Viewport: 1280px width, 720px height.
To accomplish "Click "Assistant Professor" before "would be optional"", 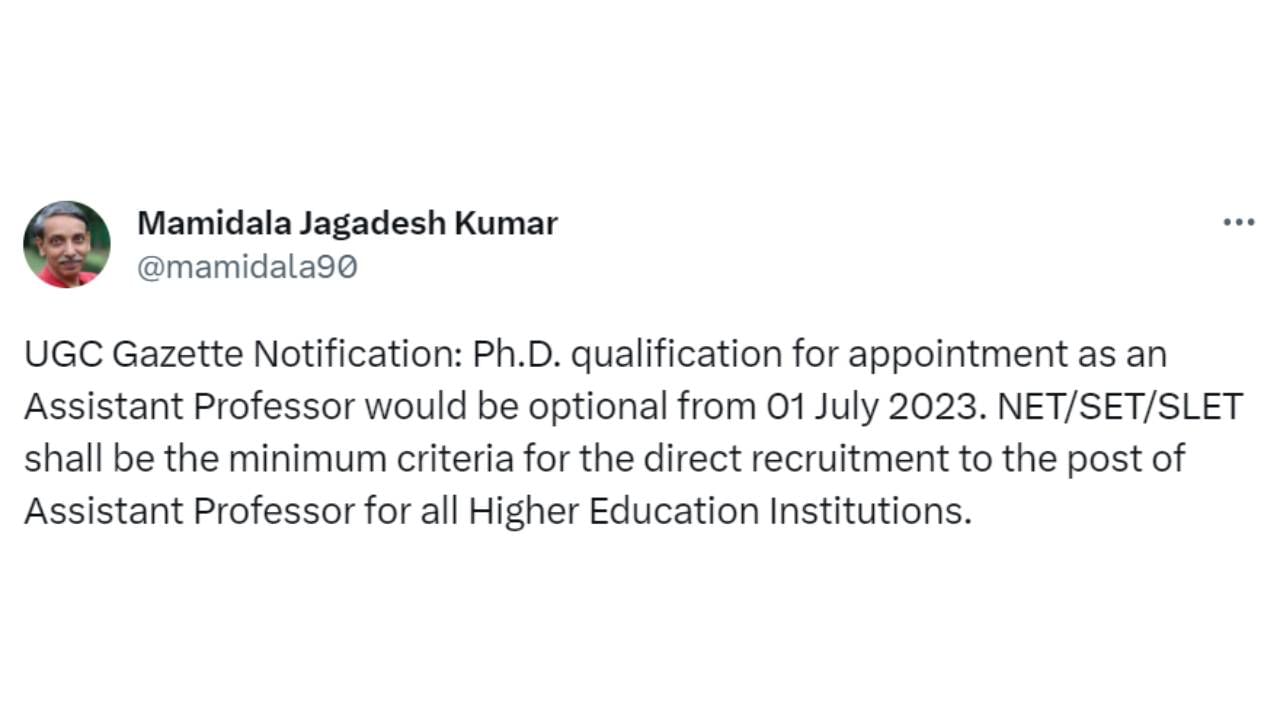I will [x=189, y=407].
